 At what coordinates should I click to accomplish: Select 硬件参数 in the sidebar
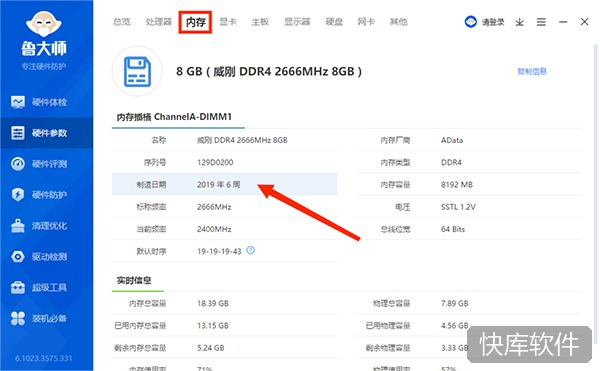coord(46,133)
